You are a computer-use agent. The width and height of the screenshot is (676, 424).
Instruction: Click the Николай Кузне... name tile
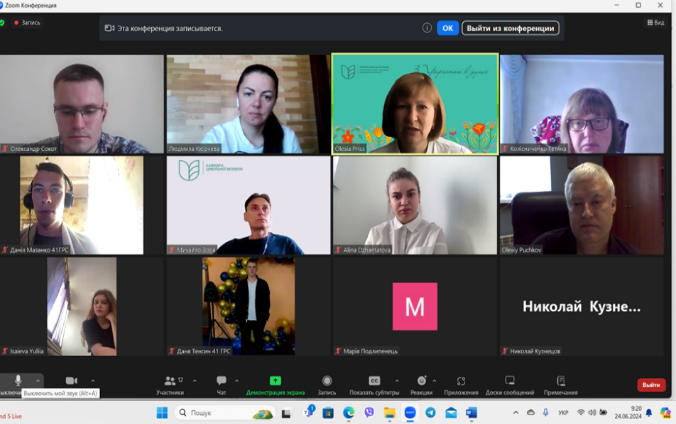(582, 307)
